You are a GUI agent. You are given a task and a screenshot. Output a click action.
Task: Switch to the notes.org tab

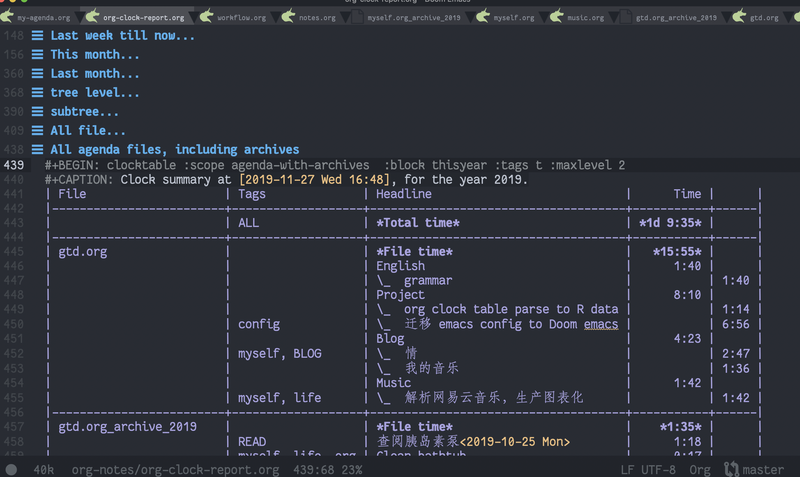pyautogui.click(x=317, y=18)
